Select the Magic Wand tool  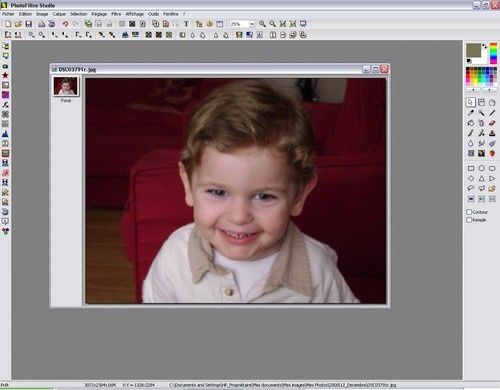481,113
